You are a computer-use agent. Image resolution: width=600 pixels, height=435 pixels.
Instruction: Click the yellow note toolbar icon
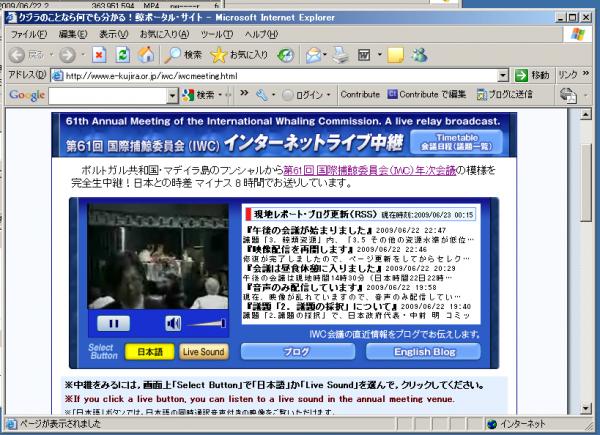pos(395,55)
